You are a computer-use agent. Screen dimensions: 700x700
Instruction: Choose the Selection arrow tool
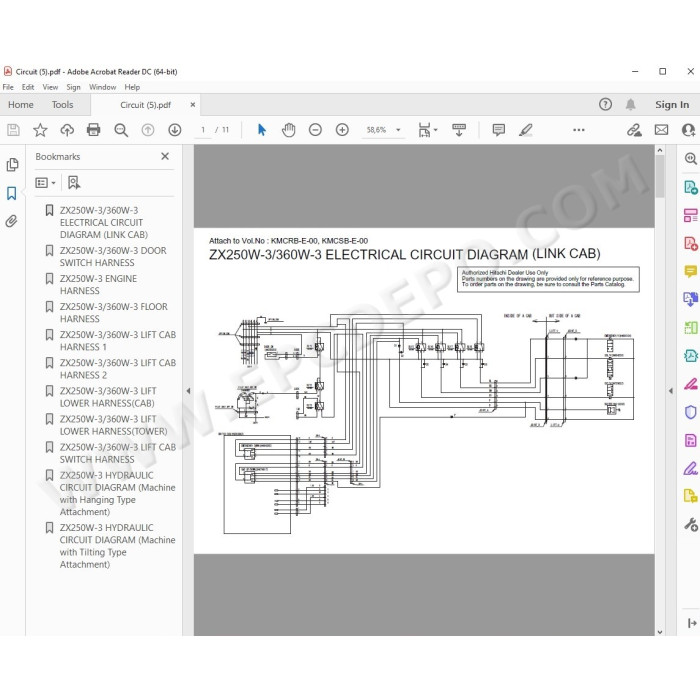pyautogui.click(x=262, y=130)
